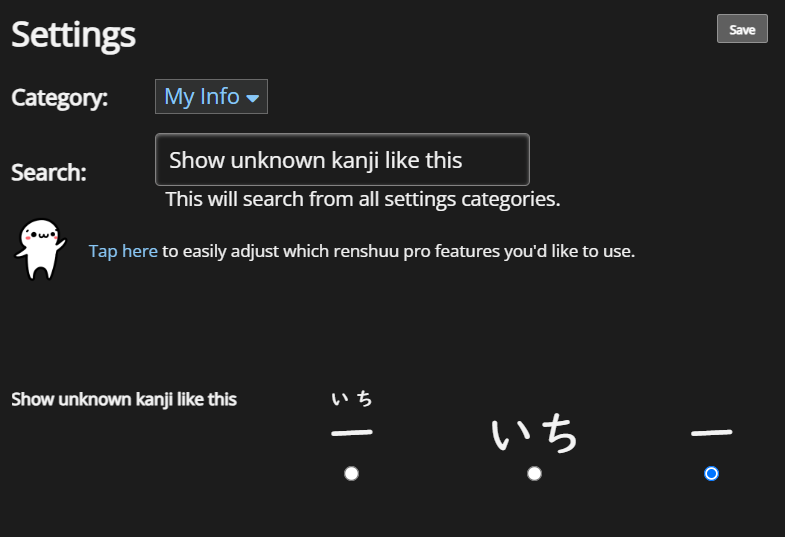The width and height of the screenshot is (785, 537).
Task: Follow the "Tap here" link
Action: pos(123,251)
